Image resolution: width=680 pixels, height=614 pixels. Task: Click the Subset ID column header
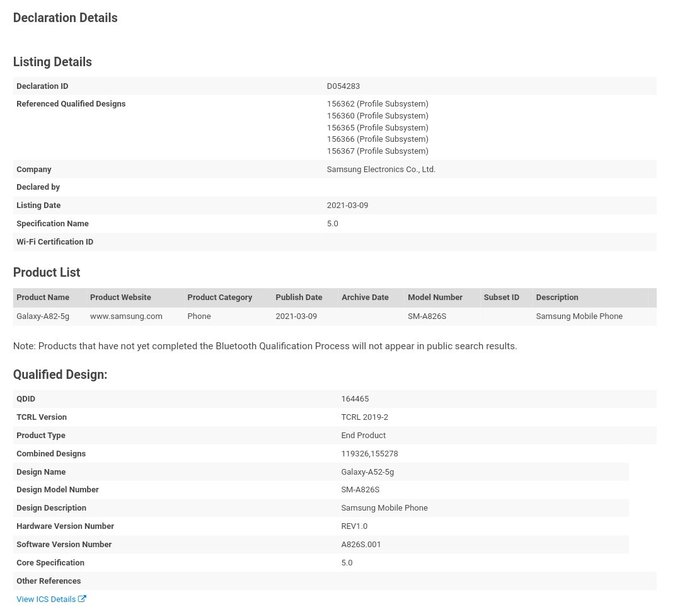[x=501, y=297]
